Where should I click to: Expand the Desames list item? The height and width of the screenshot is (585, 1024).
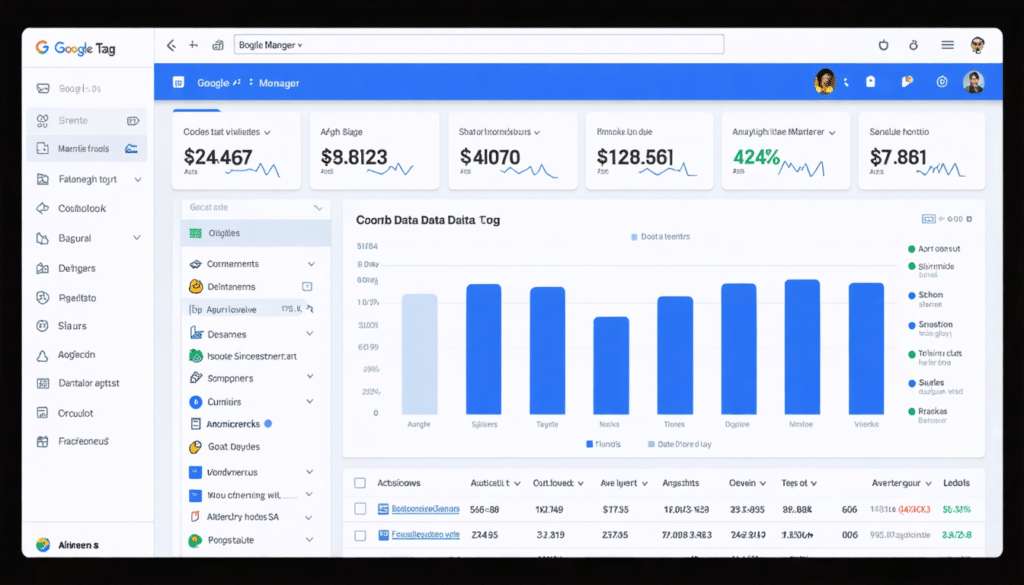(x=310, y=334)
